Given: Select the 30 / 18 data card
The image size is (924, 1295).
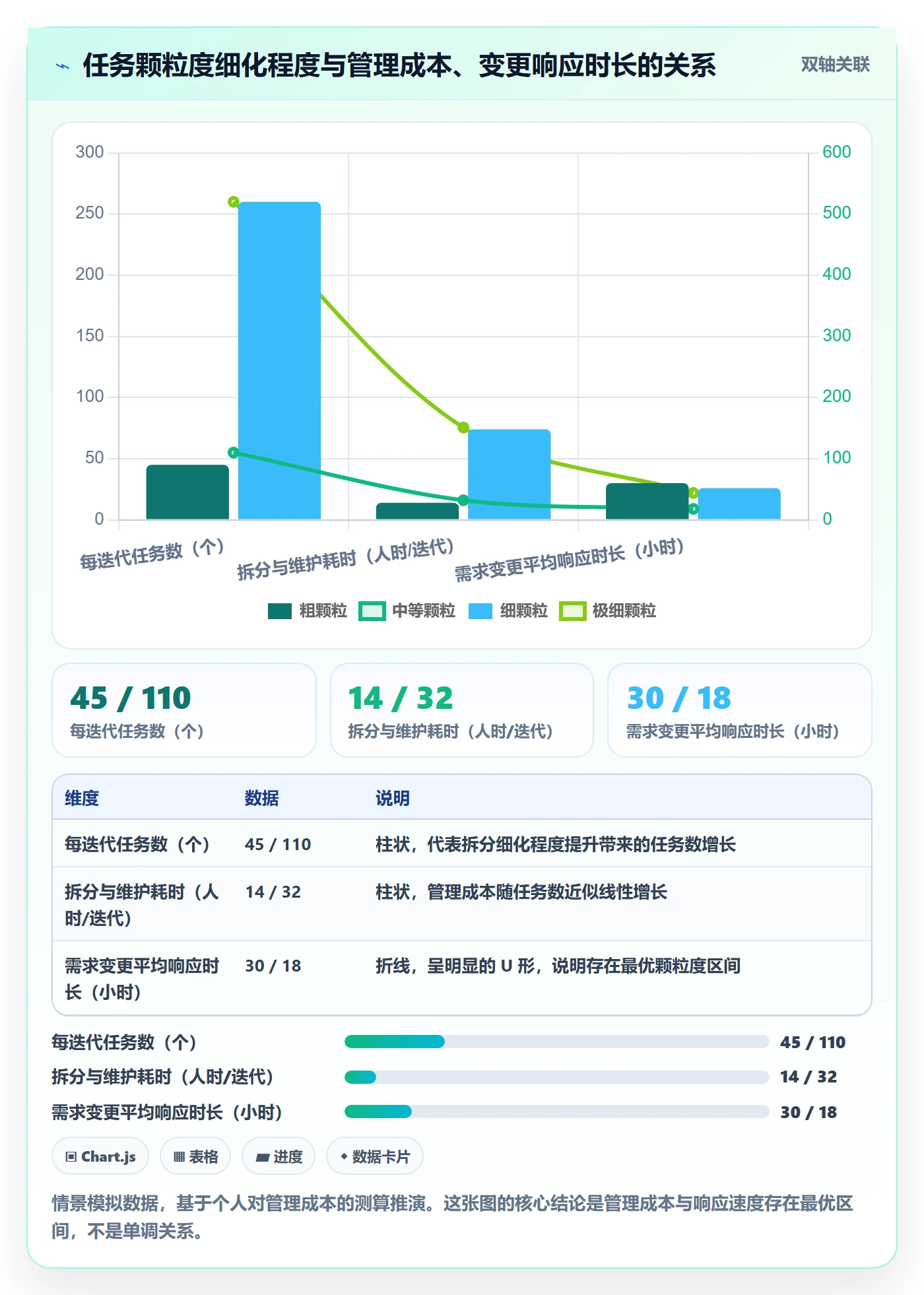Looking at the screenshot, I should coord(740,710).
